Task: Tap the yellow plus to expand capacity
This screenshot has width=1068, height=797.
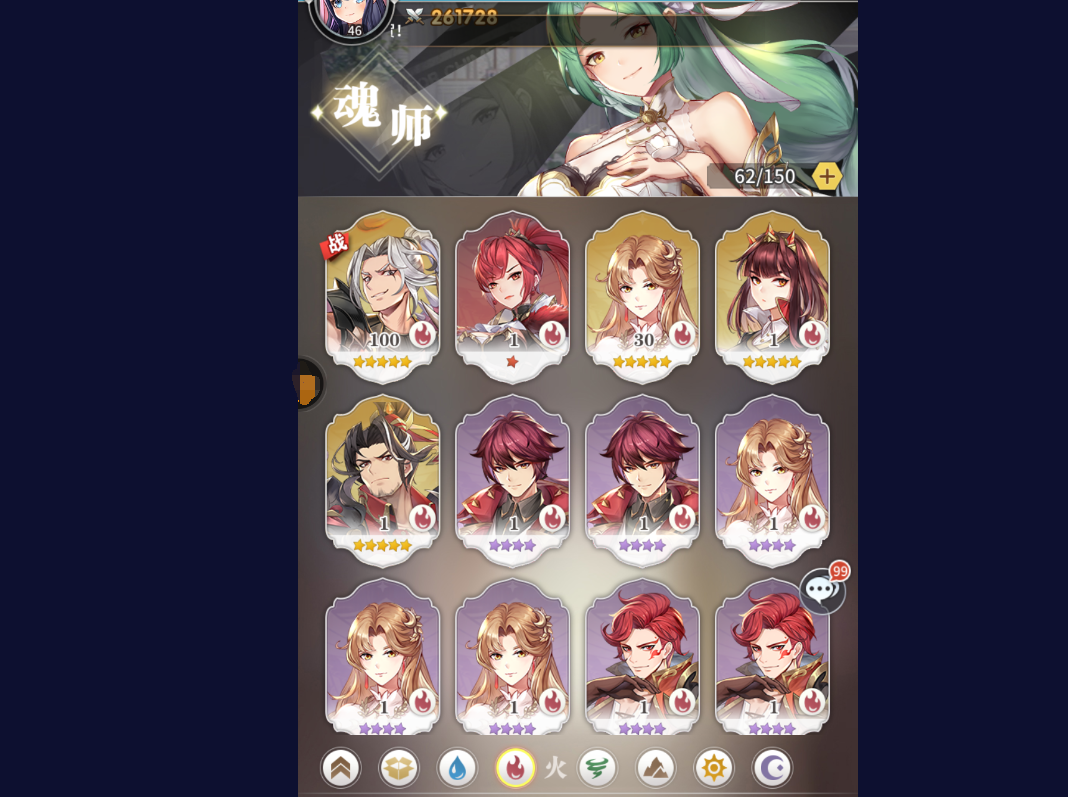Action: (x=827, y=177)
